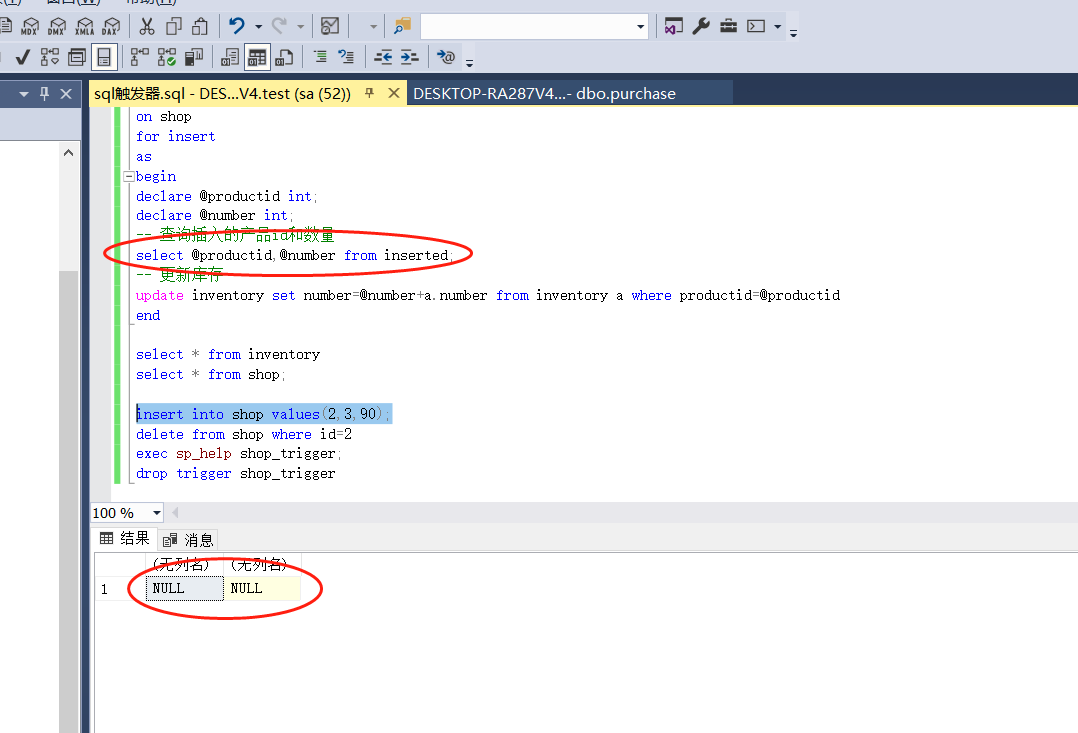Switch to Results to Text mode
Screen dimensions: 1078x733
pyautogui.click(x=230, y=57)
